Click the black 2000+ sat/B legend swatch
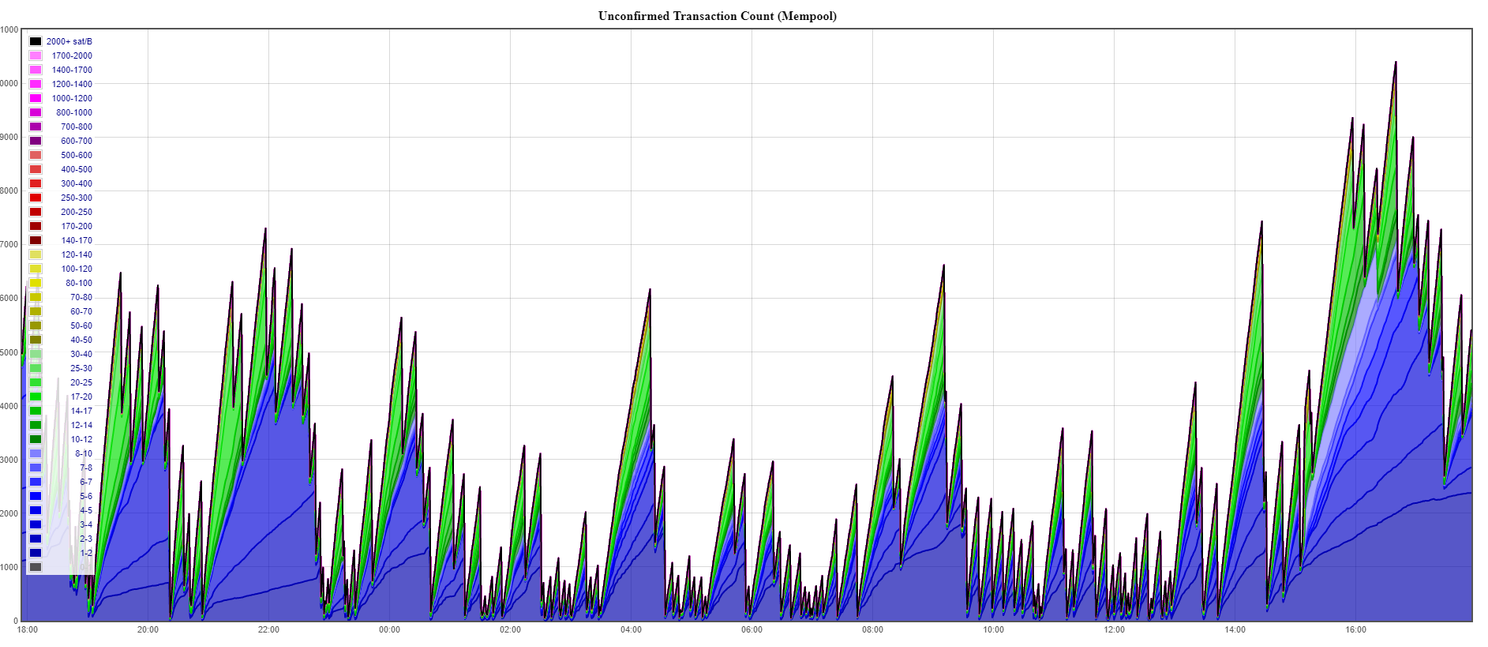Image resolution: width=1488 pixels, height=647 pixels. (x=35, y=42)
